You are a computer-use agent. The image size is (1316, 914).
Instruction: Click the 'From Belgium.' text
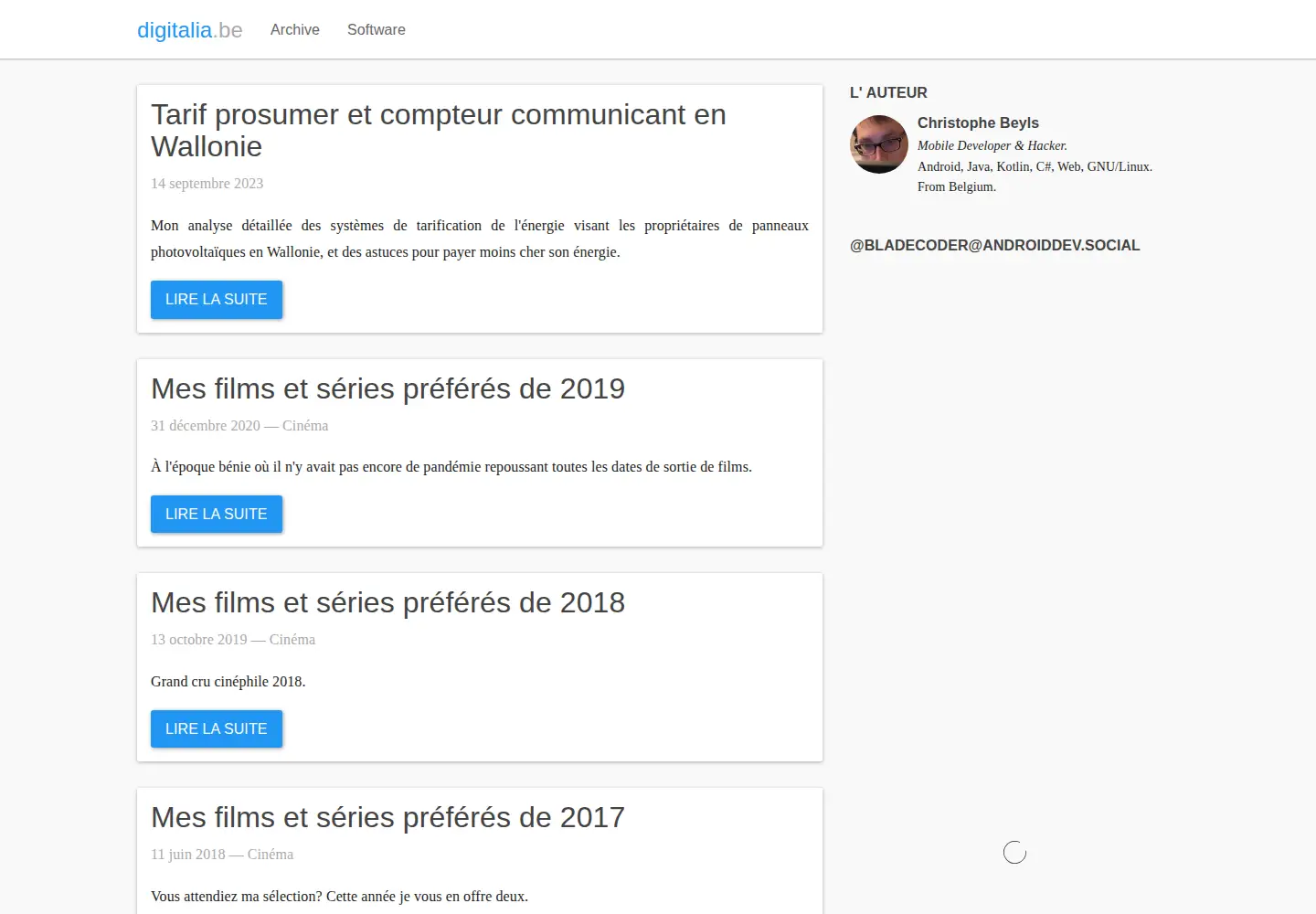tap(957, 186)
